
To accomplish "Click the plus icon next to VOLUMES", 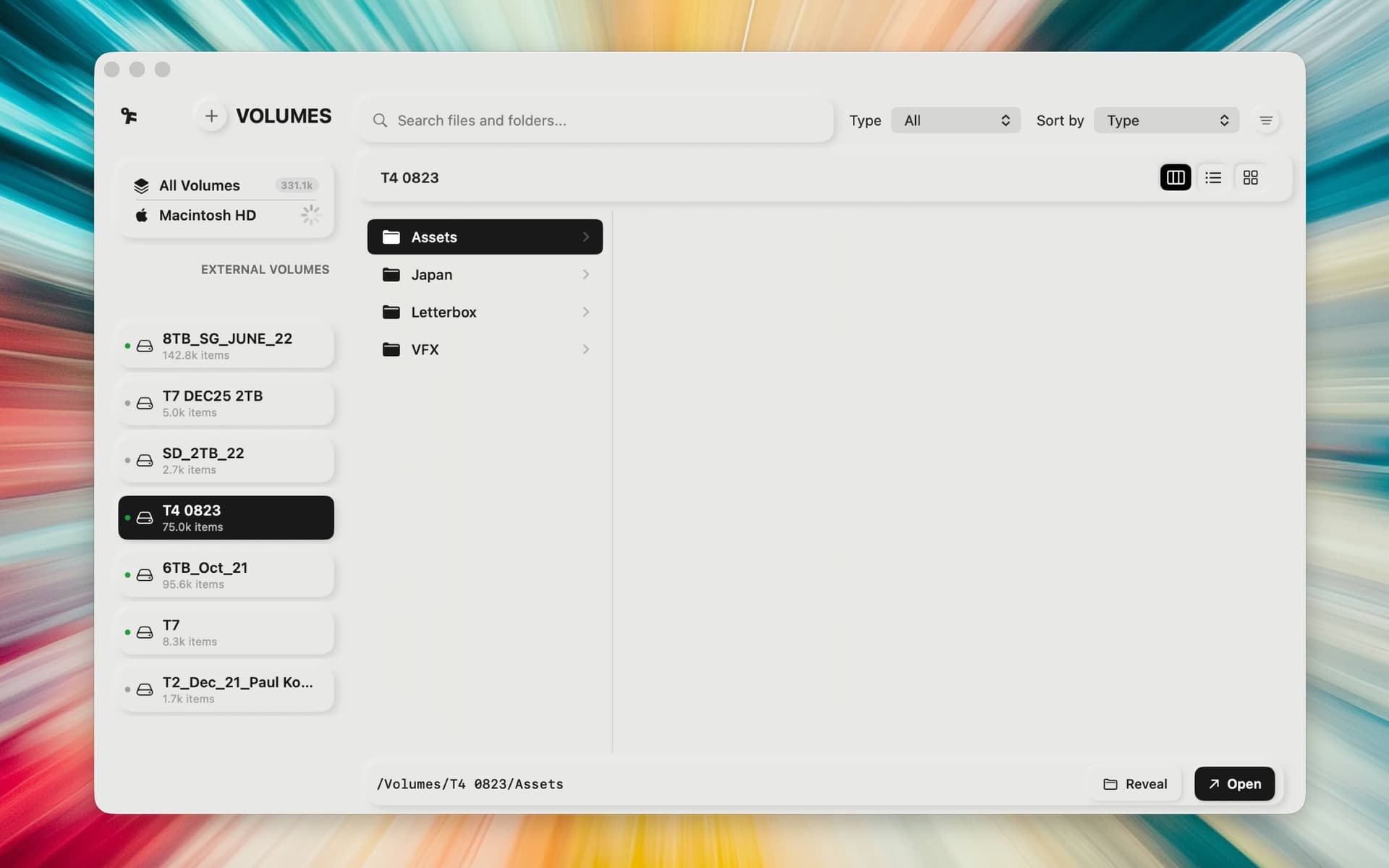I will tap(211, 116).
